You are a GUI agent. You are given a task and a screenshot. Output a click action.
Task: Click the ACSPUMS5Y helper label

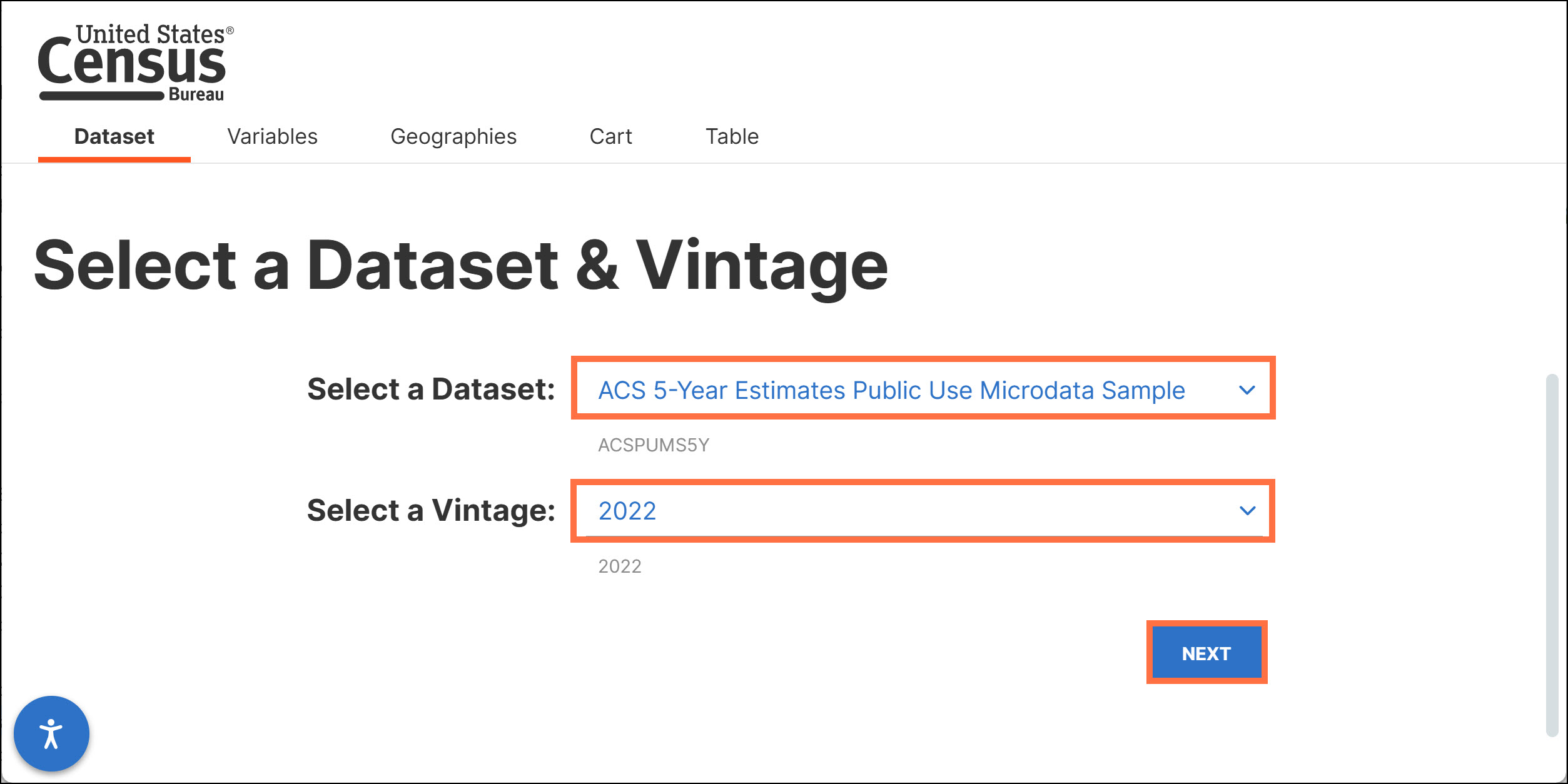pyautogui.click(x=654, y=445)
